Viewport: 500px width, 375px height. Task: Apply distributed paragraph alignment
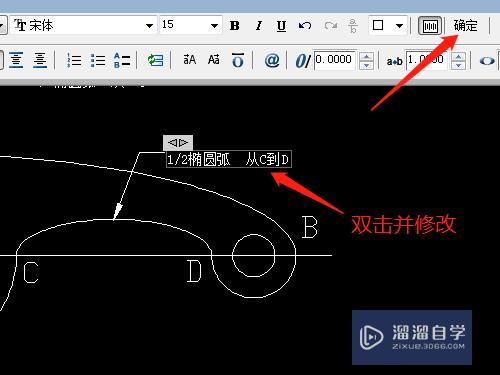point(40,60)
